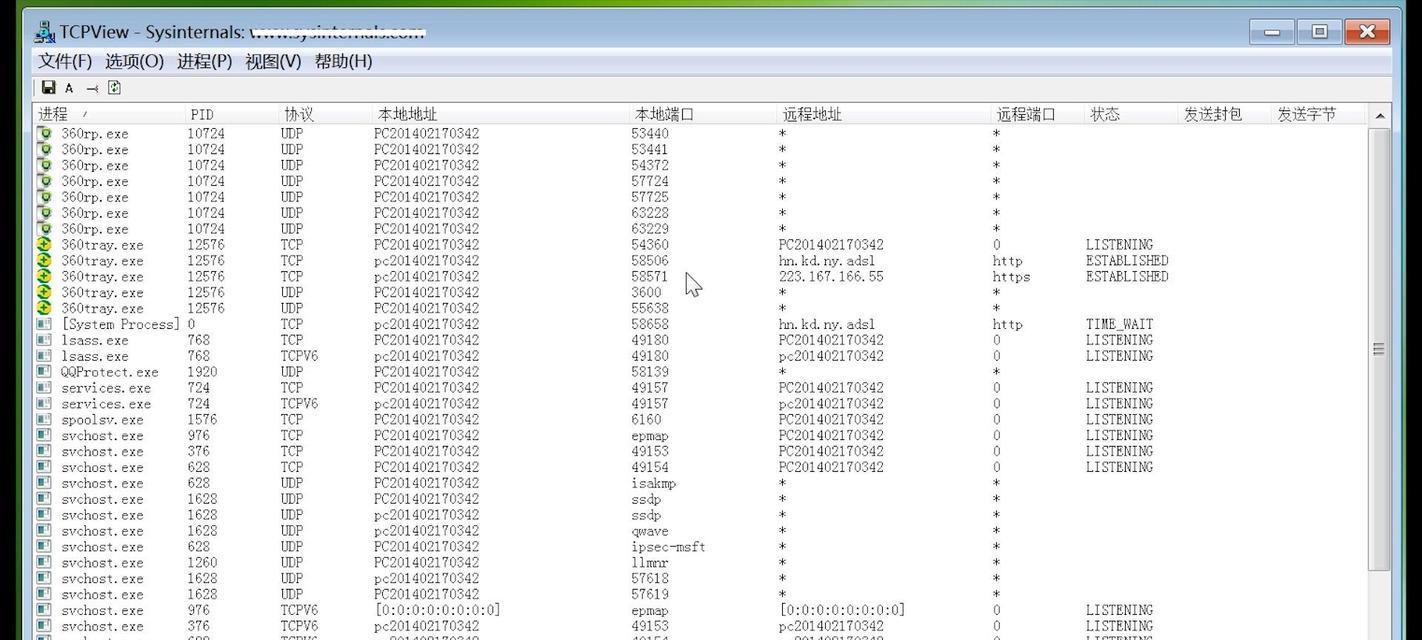The width and height of the screenshot is (1422, 640).
Task: Click svchost.exe icon on the qwave row
Action: click(x=44, y=531)
